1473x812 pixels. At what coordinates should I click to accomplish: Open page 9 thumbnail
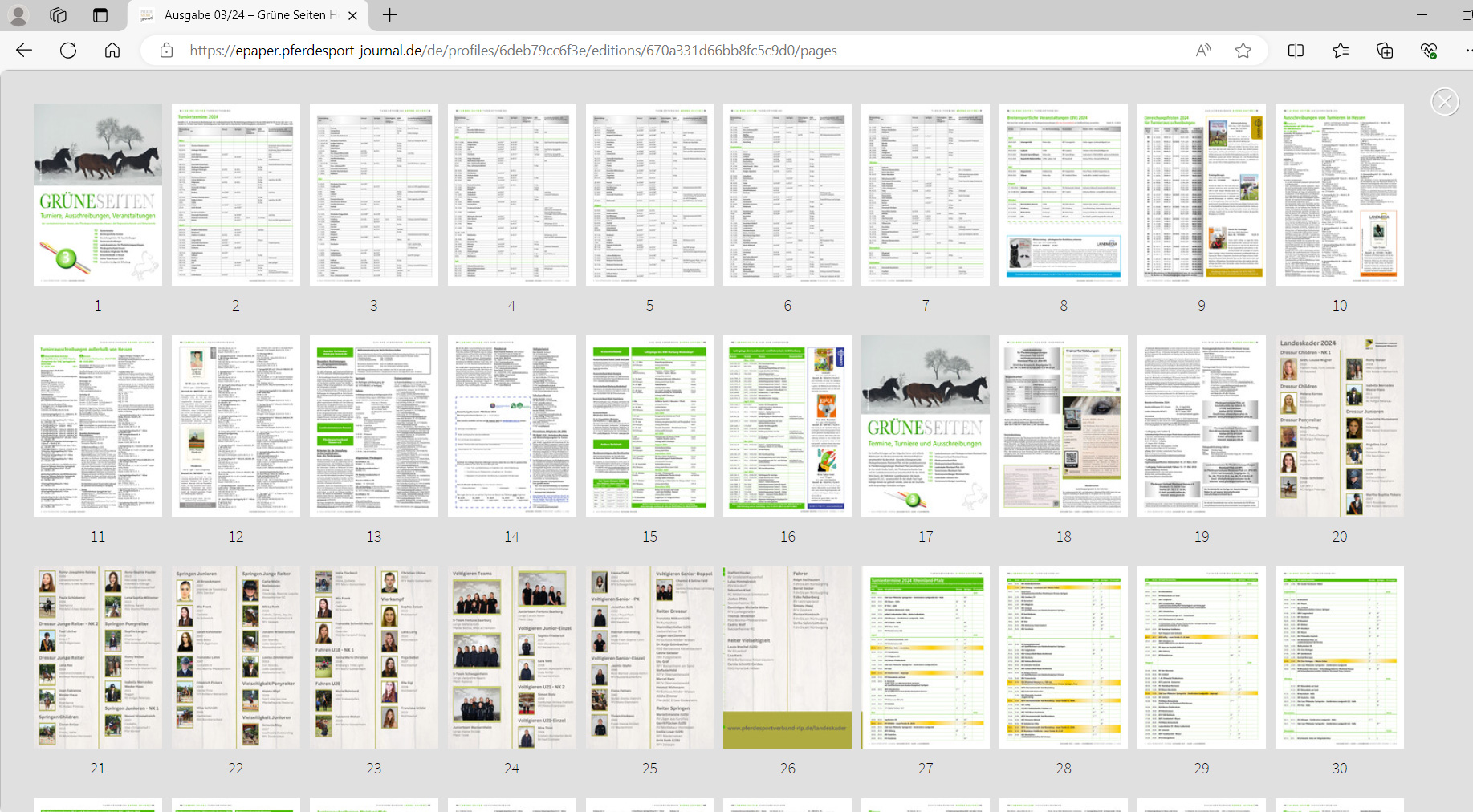[1202, 194]
